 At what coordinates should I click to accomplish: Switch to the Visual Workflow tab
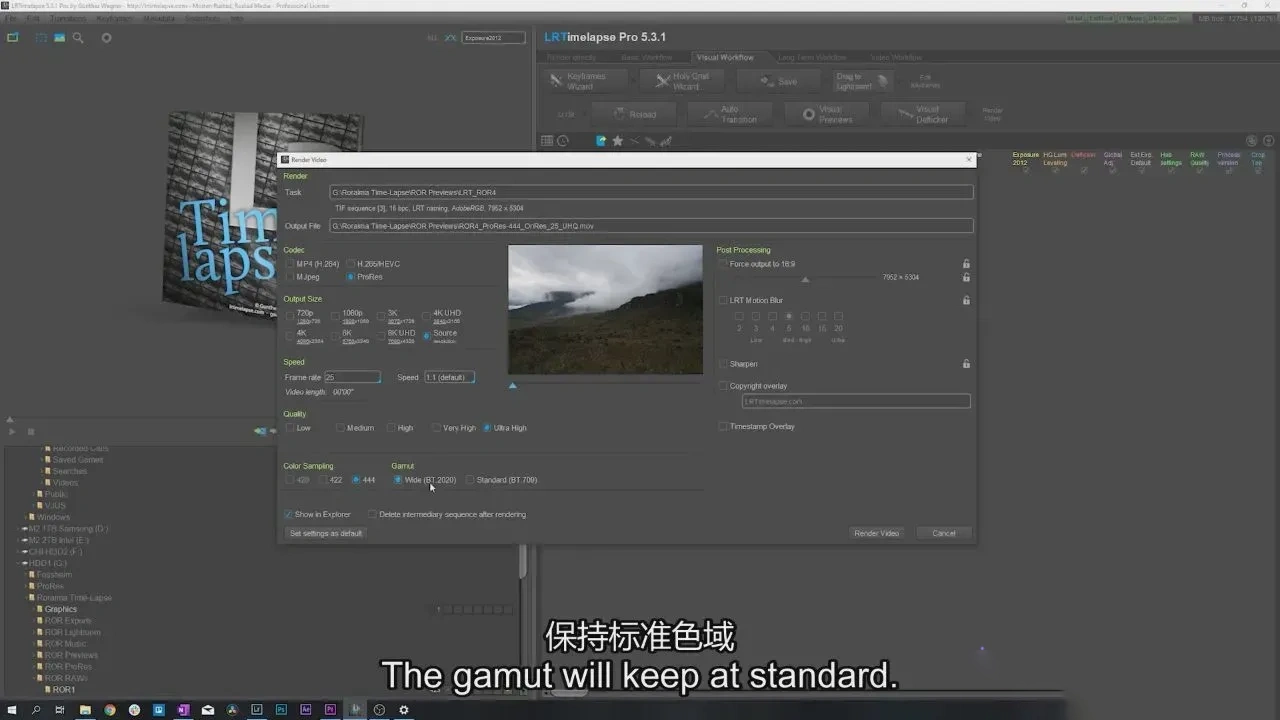pyautogui.click(x=725, y=58)
